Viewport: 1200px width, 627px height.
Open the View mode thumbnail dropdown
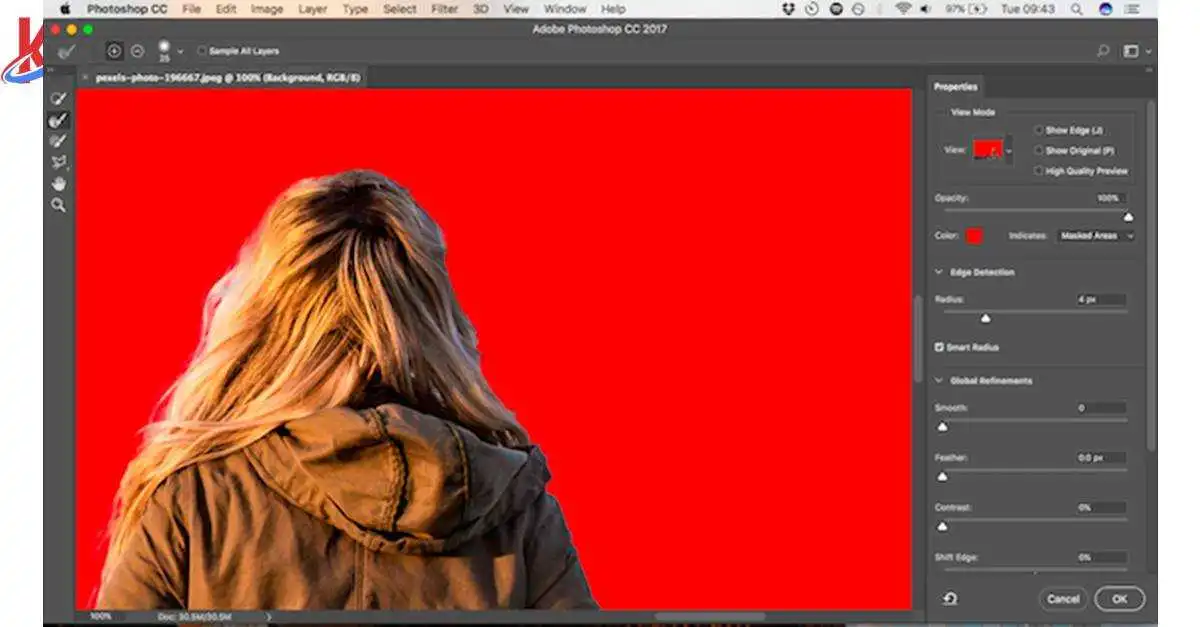[x=1009, y=151]
